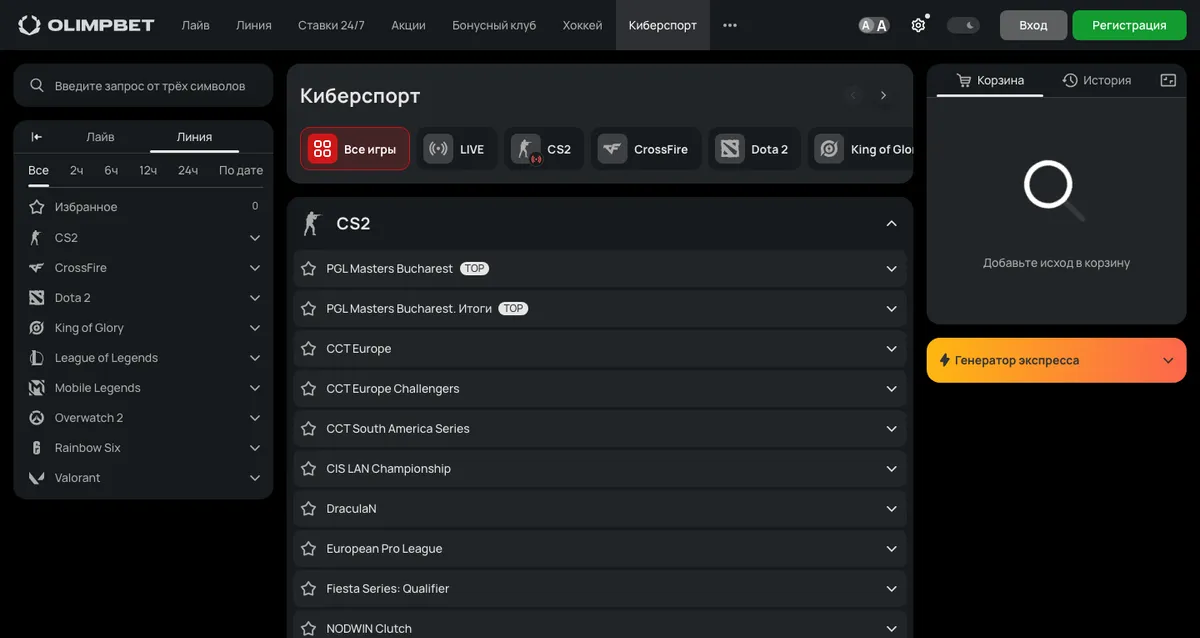Screen dimensions: 1200x638
Task: Star the CIS LAN Championship row
Action: click(x=309, y=469)
